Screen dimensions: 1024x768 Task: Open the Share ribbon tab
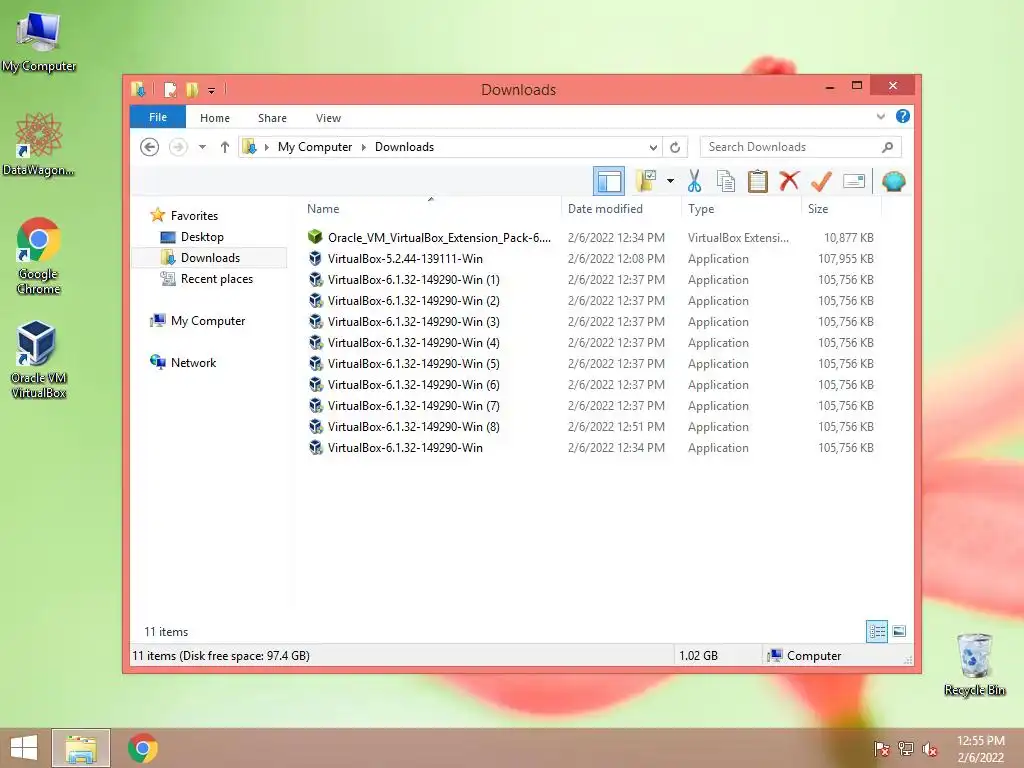(x=272, y=118)
